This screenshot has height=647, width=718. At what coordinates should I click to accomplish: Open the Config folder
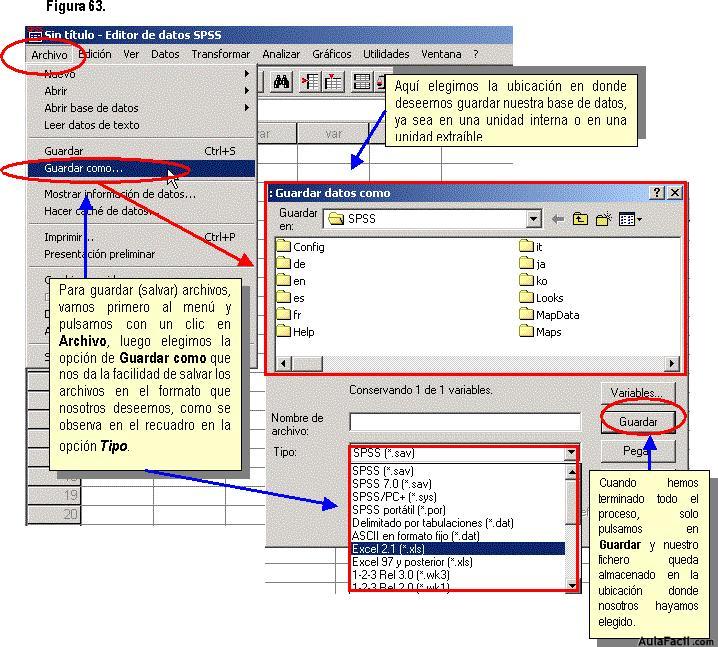point(300,247)
